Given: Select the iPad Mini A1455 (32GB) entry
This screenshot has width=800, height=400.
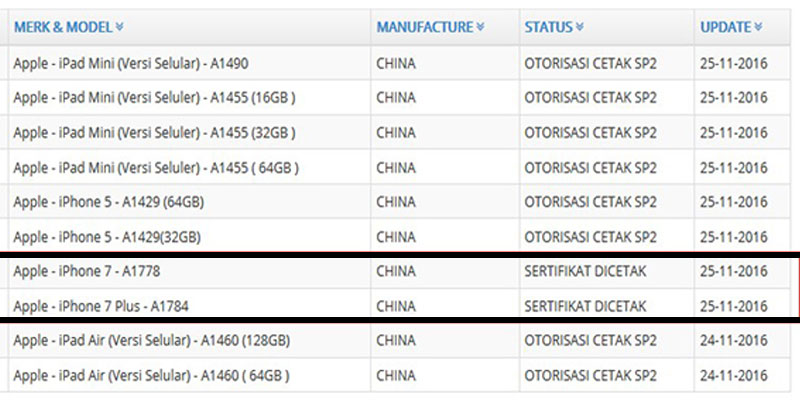Looking at the screenshot, I should pyautogui.click(x=155, y=133).
